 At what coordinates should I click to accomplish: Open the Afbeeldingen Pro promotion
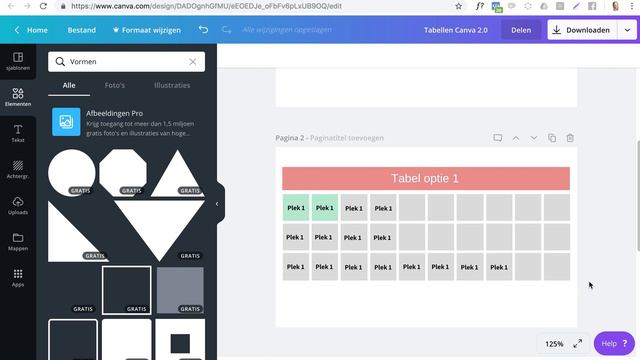pos(127,122)
